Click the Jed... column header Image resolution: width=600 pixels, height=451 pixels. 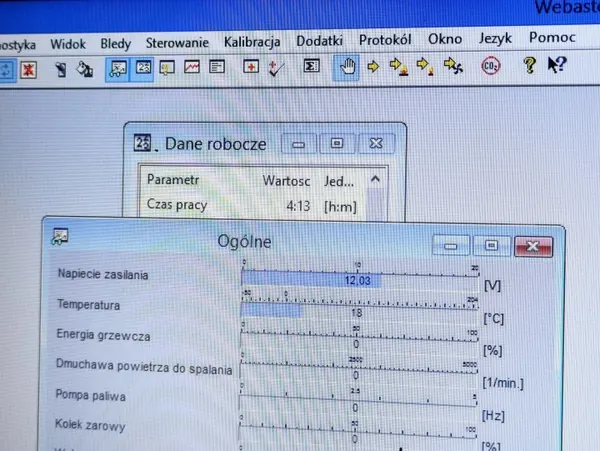click(x=339, y=181)
